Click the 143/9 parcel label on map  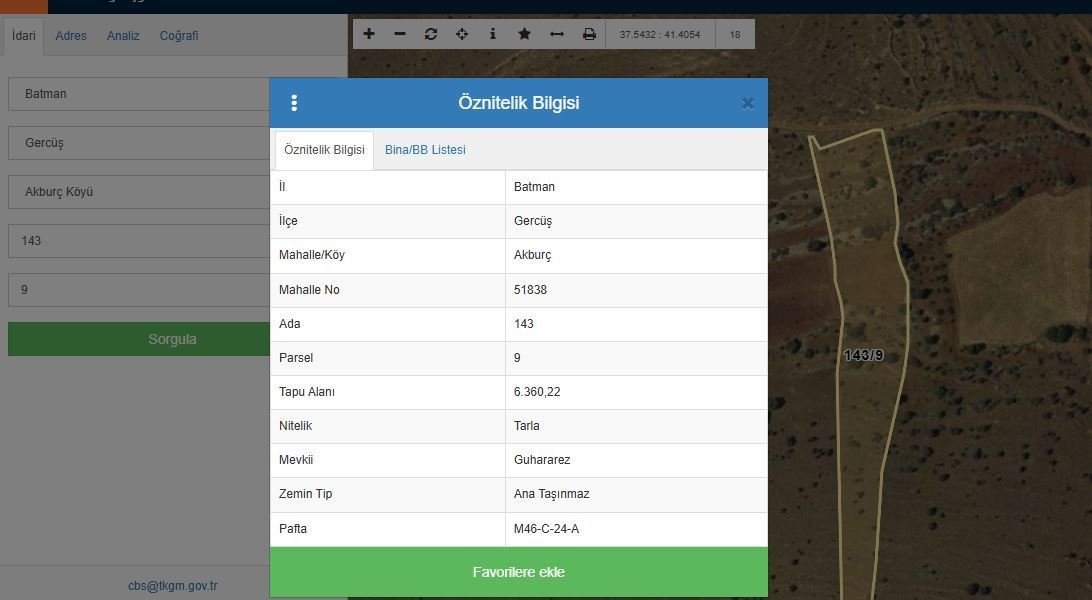(x=863, y=355)
